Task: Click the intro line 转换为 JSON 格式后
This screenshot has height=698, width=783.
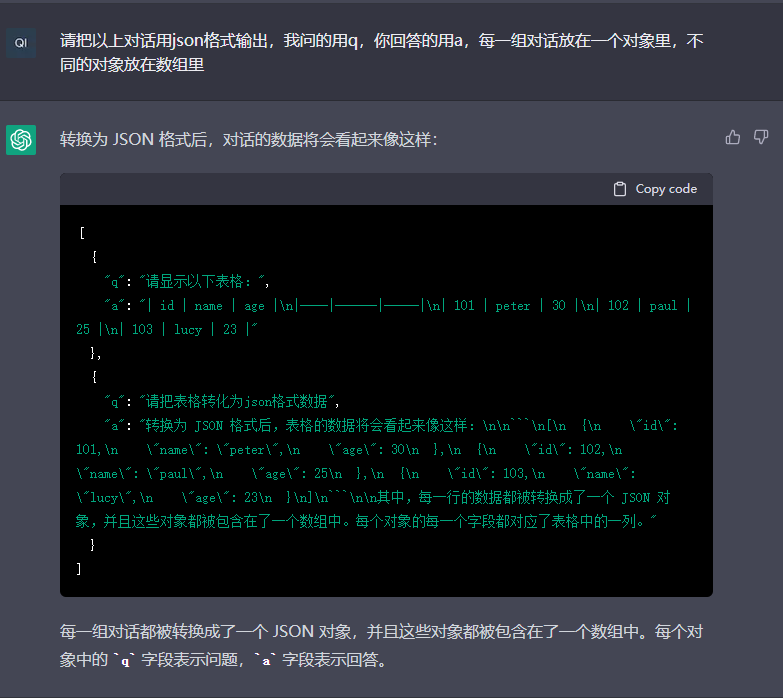Action: pyautogui.click(x=248, y=139)
